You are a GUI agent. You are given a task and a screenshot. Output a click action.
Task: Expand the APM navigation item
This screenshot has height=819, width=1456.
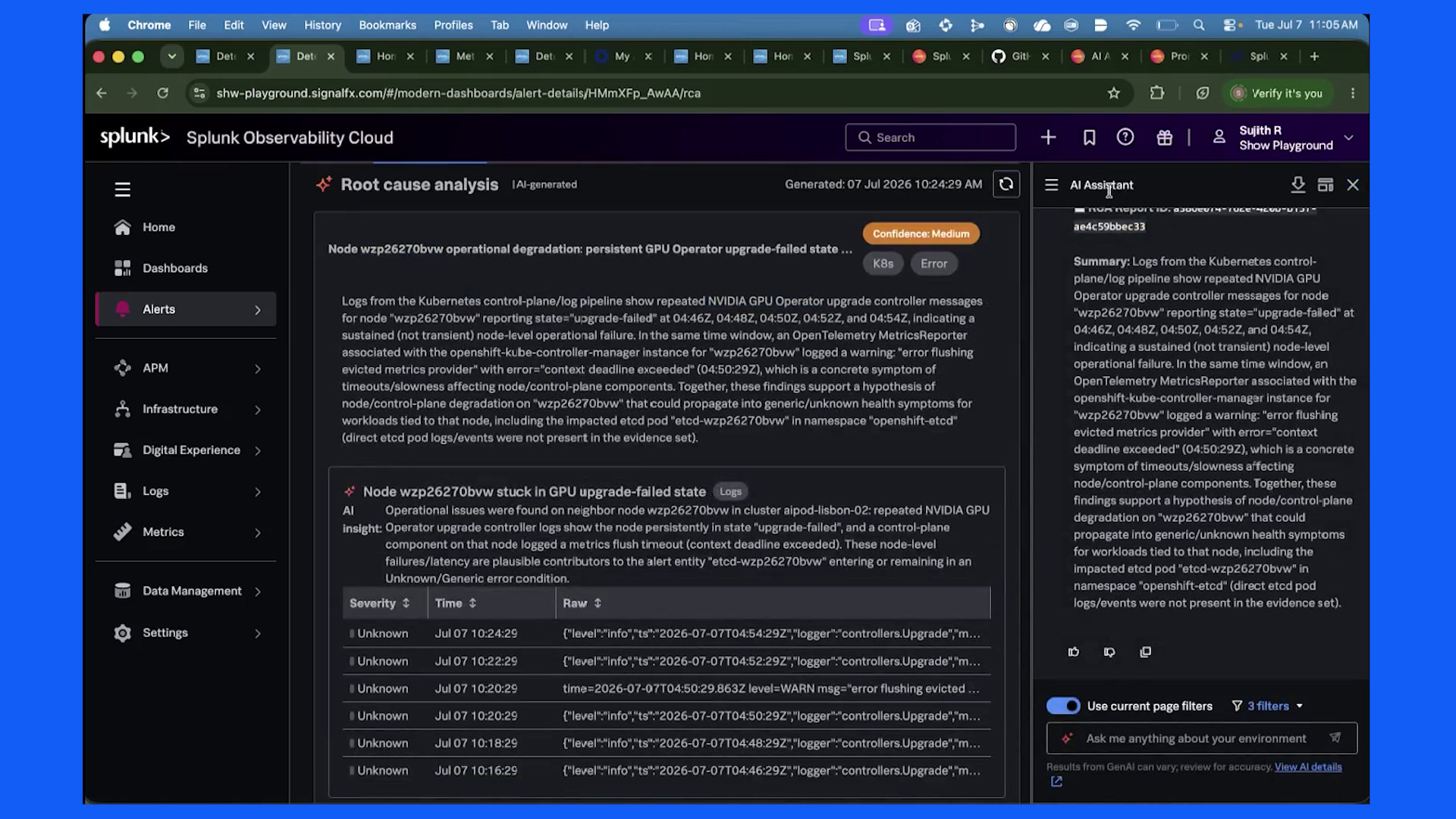pos(186,369)
